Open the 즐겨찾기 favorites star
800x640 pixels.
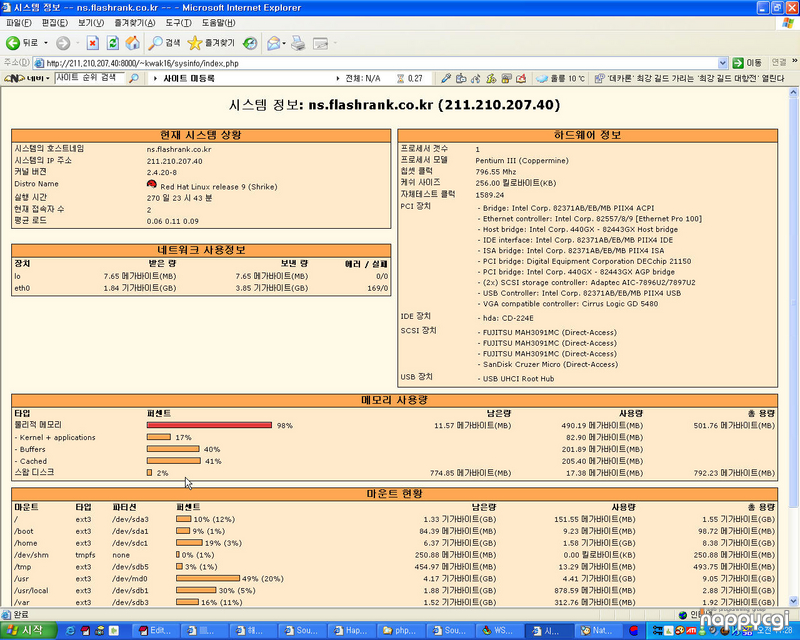coord(211,43)
